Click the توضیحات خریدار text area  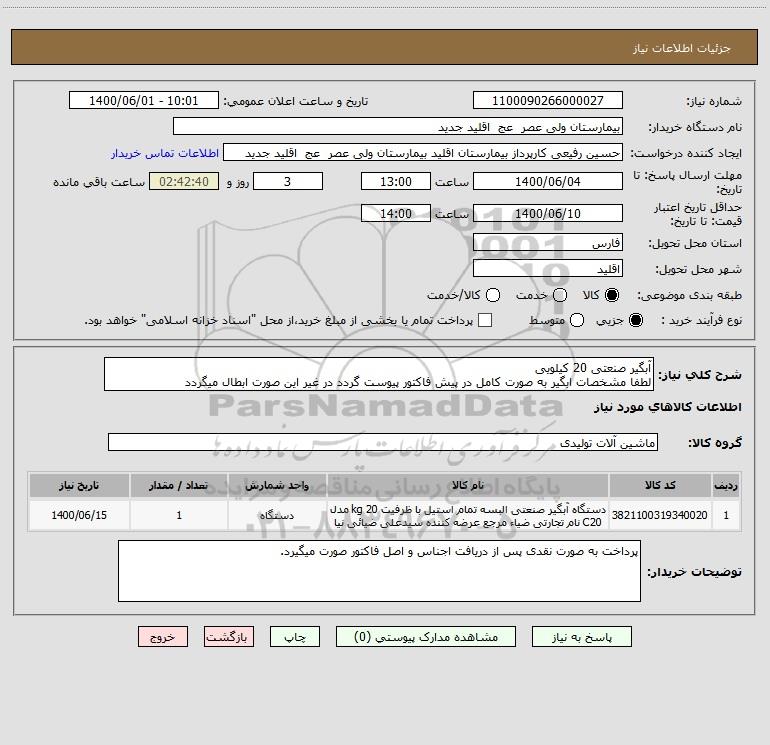[379, 571]
